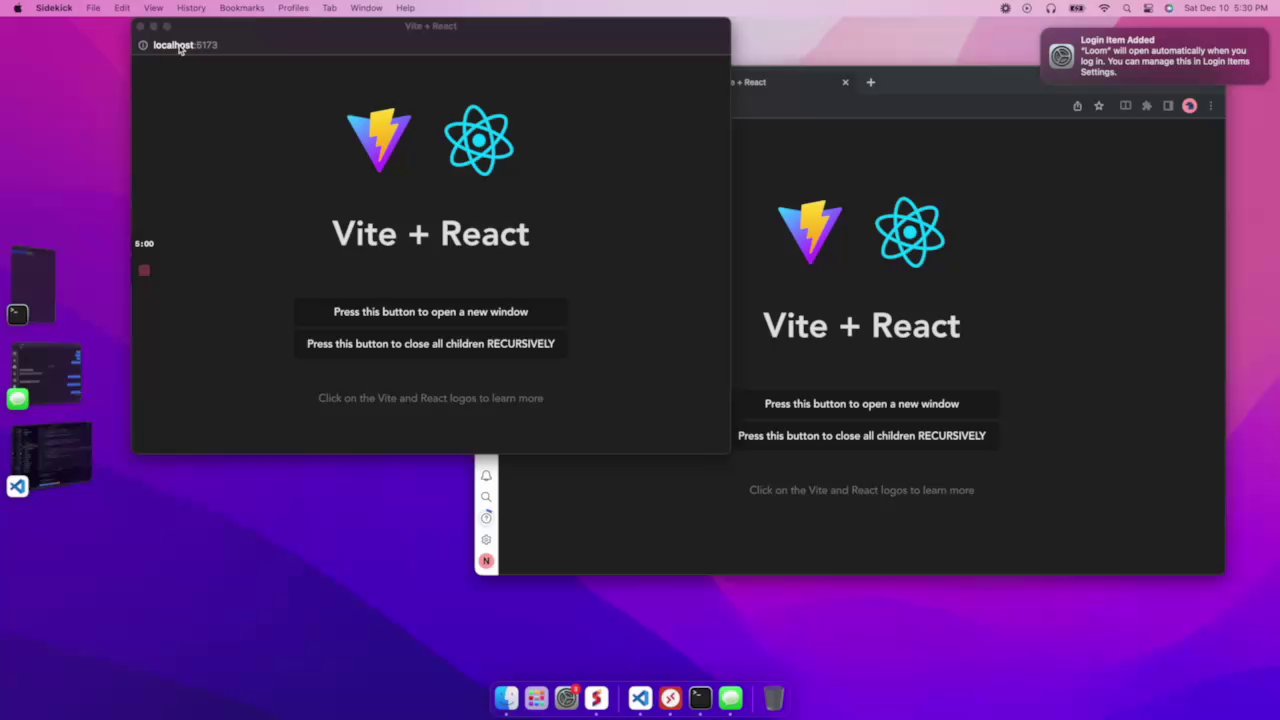
Task: Open the Wi-Fi menu bar icon
Action: click(x=1104, y=8)
